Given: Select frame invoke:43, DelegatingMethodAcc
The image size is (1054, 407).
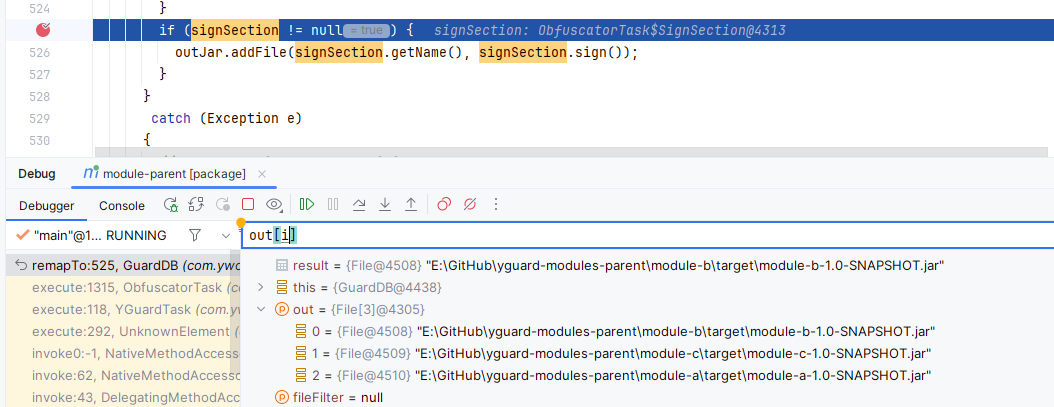Looking at the screenshot, I should 122,398.
